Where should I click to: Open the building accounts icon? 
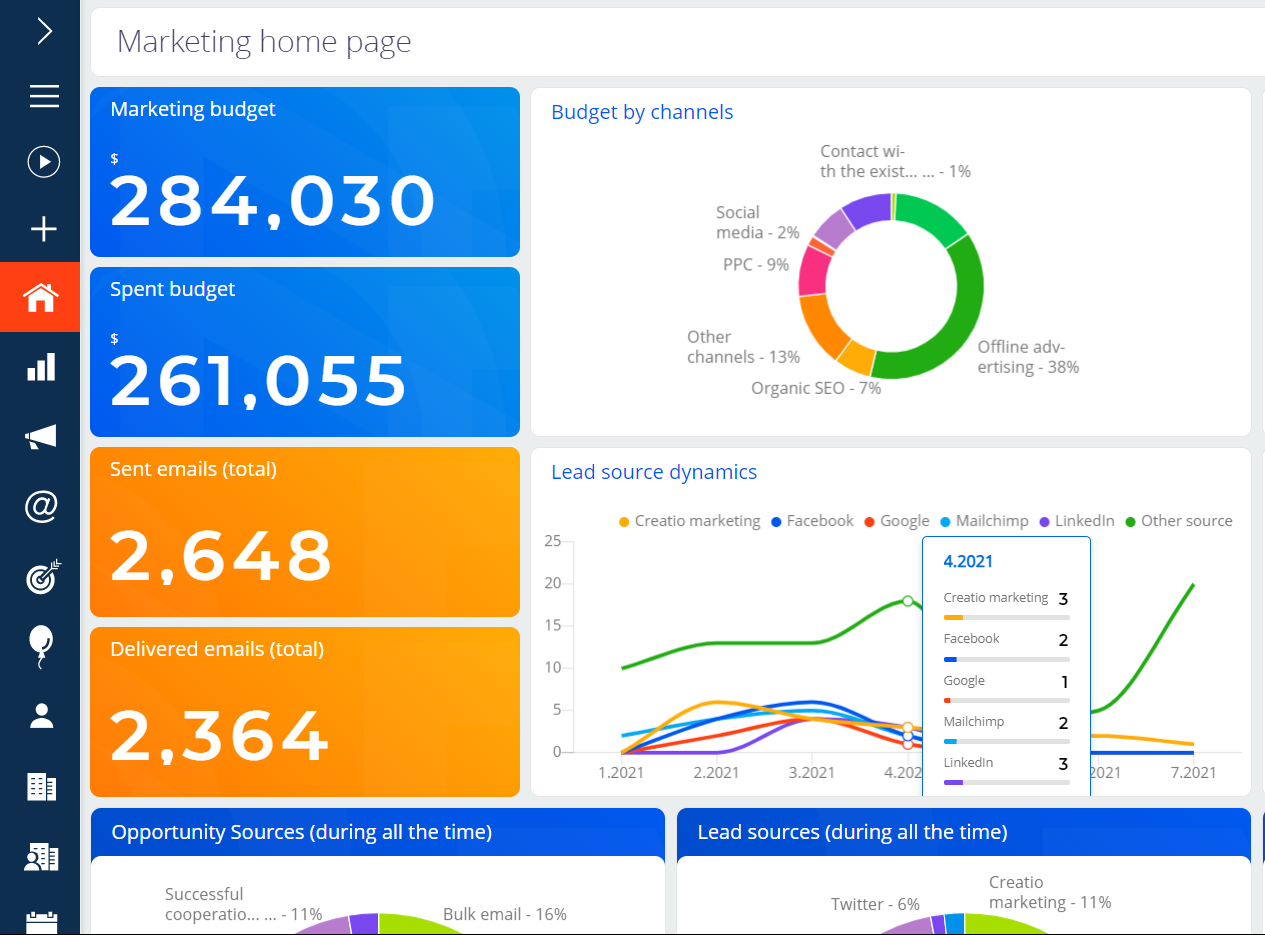point(41,786)
